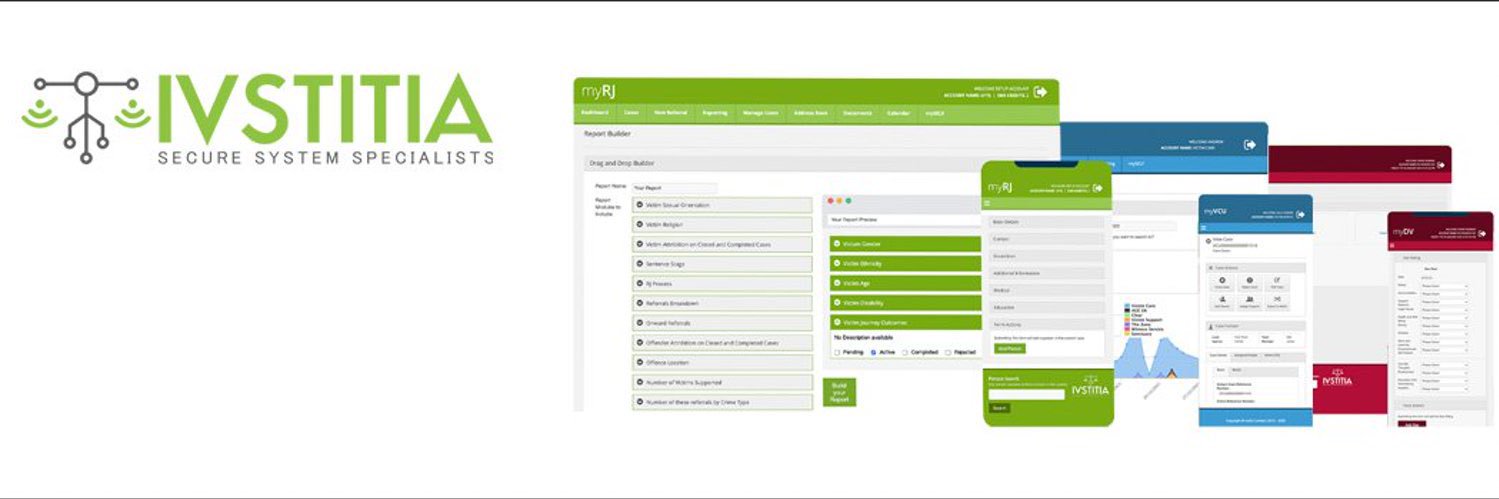Screen dimensions: 1499x499
Task: Open the Reporting tab in myRJ
Action: (x=714, y=113)
